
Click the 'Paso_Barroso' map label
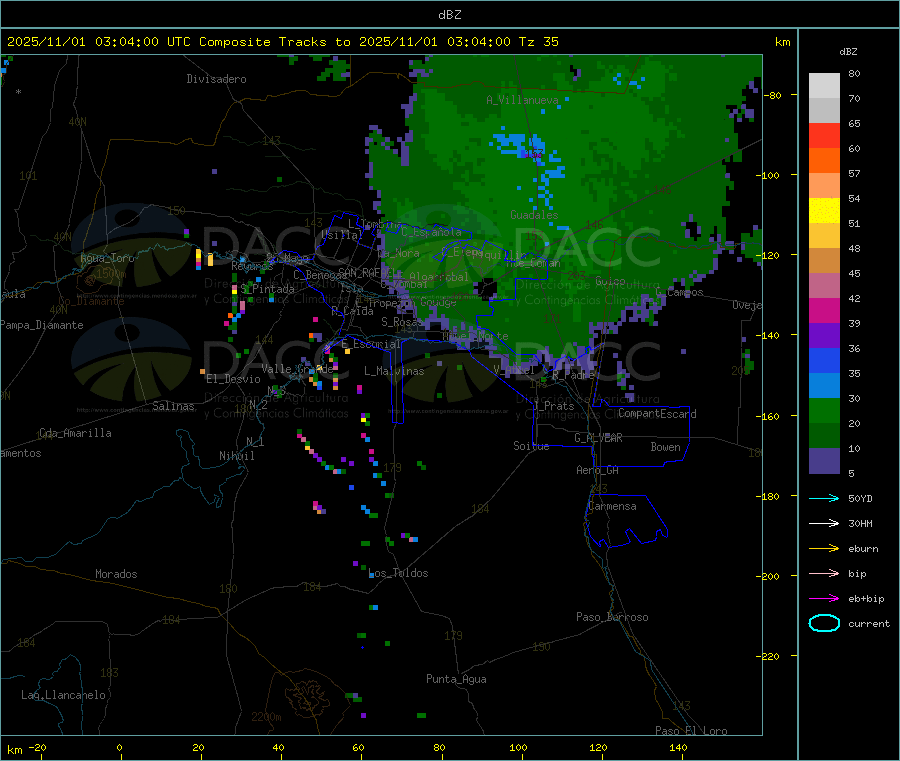pos(612,617)
